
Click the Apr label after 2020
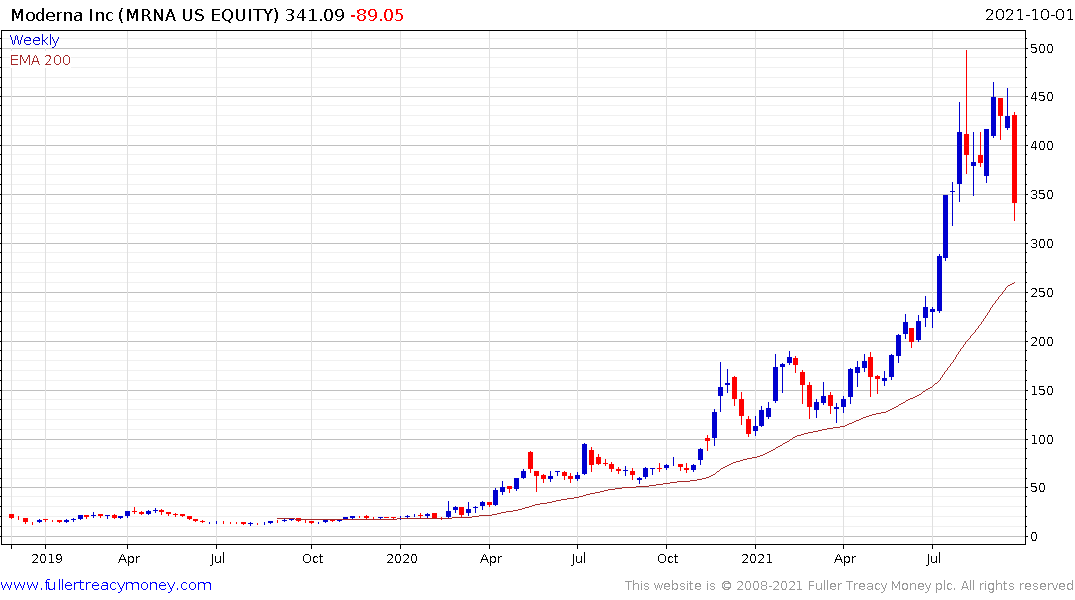point(491,558)
